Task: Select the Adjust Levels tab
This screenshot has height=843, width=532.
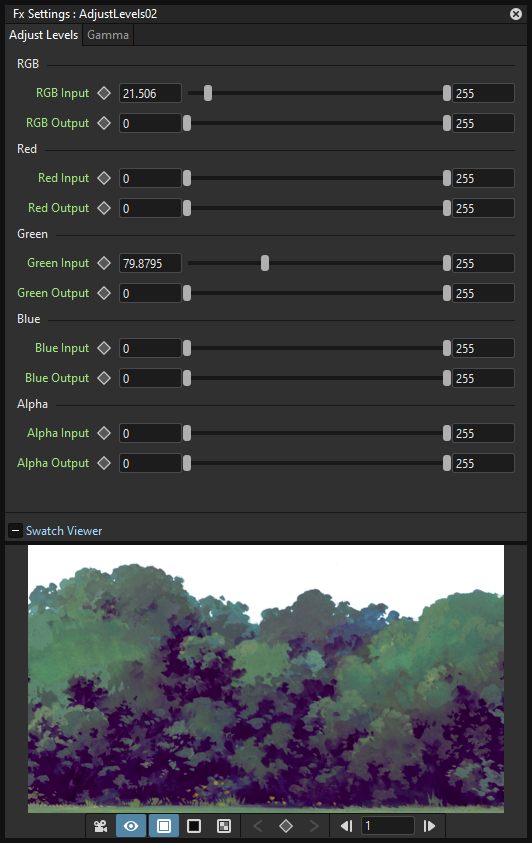Action: (44, 35)
